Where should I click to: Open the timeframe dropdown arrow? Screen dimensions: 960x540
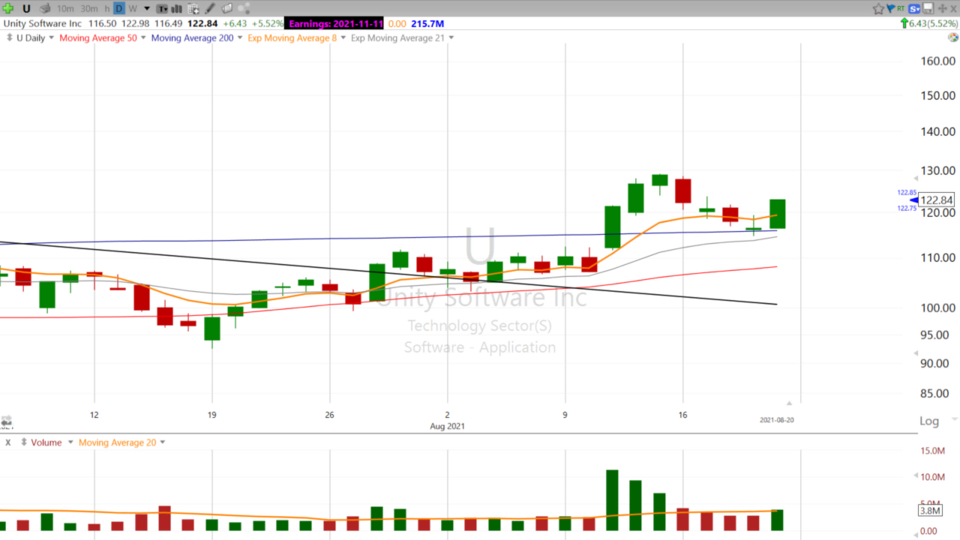pos(147,9)
